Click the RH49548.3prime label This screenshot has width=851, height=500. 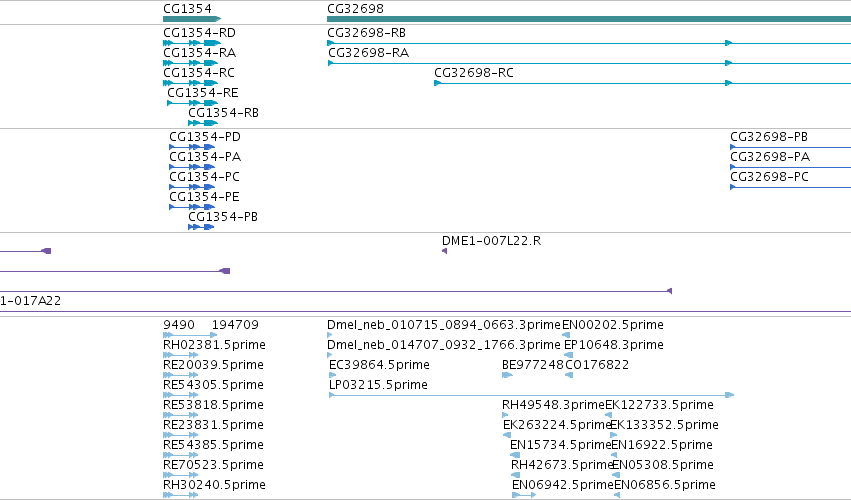pos(553,406)
